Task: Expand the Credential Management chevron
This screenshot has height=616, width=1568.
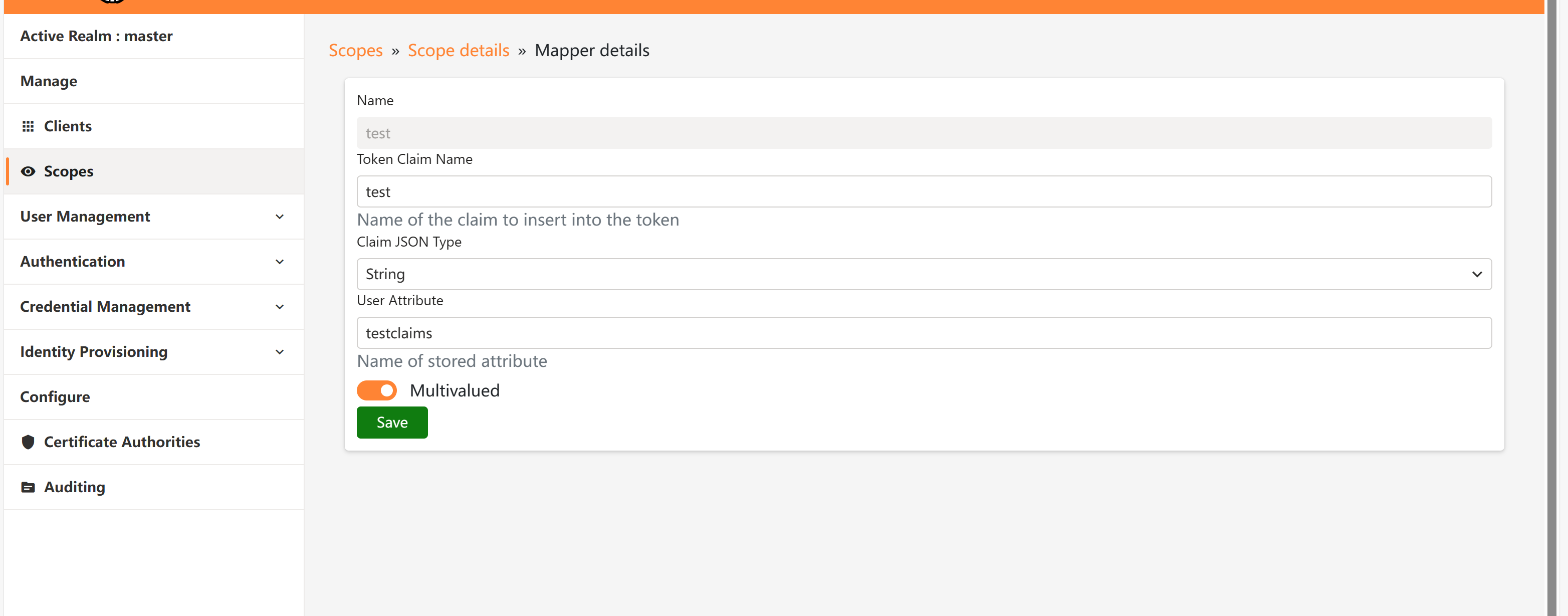Action: [280, 307]
